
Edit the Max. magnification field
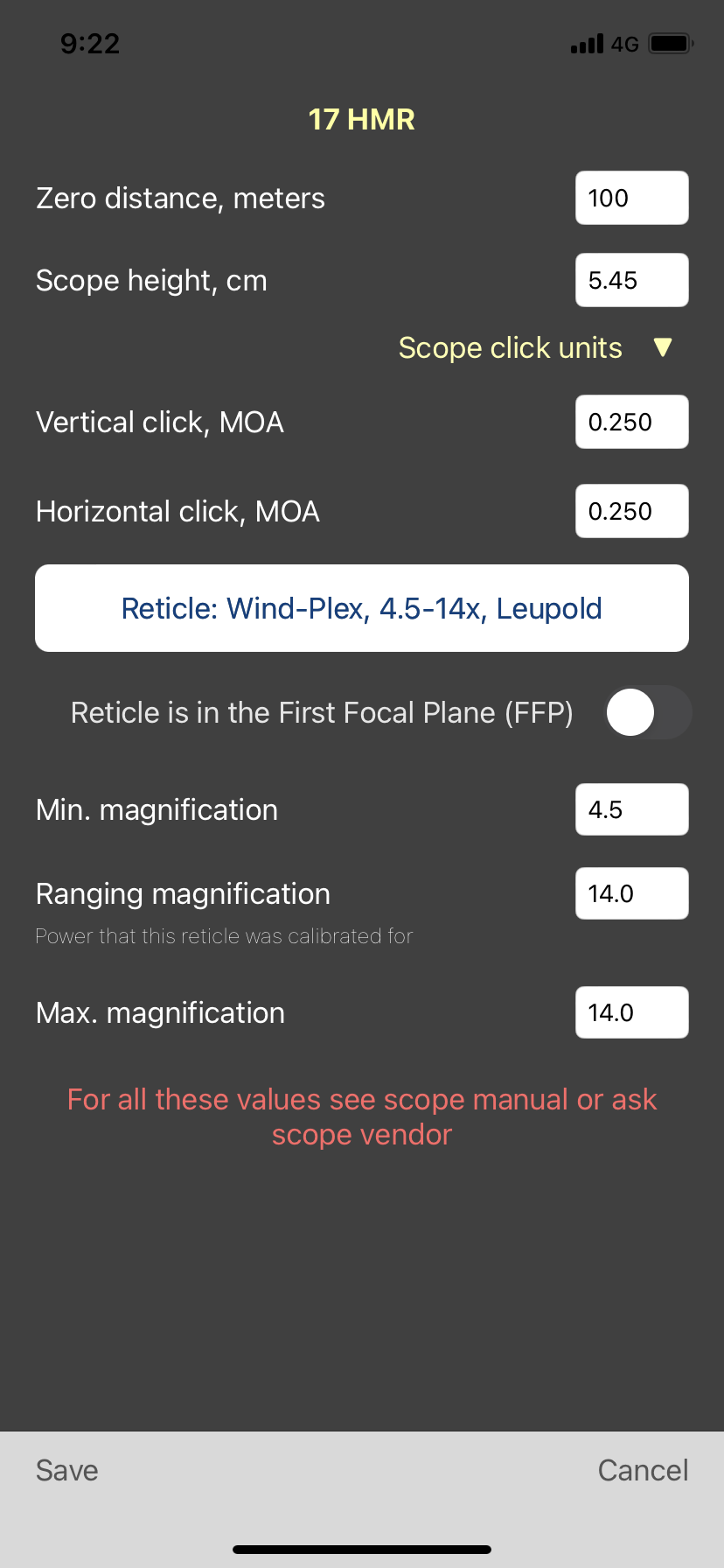click(632, 1012)
